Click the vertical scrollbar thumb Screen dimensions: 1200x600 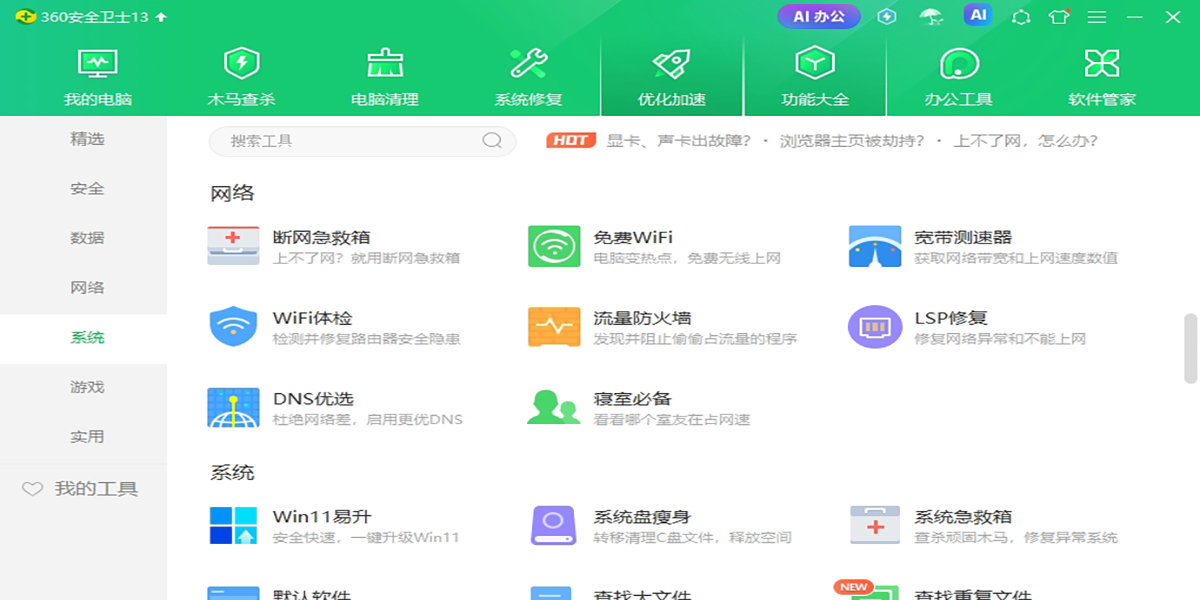tap(1190, 348)
